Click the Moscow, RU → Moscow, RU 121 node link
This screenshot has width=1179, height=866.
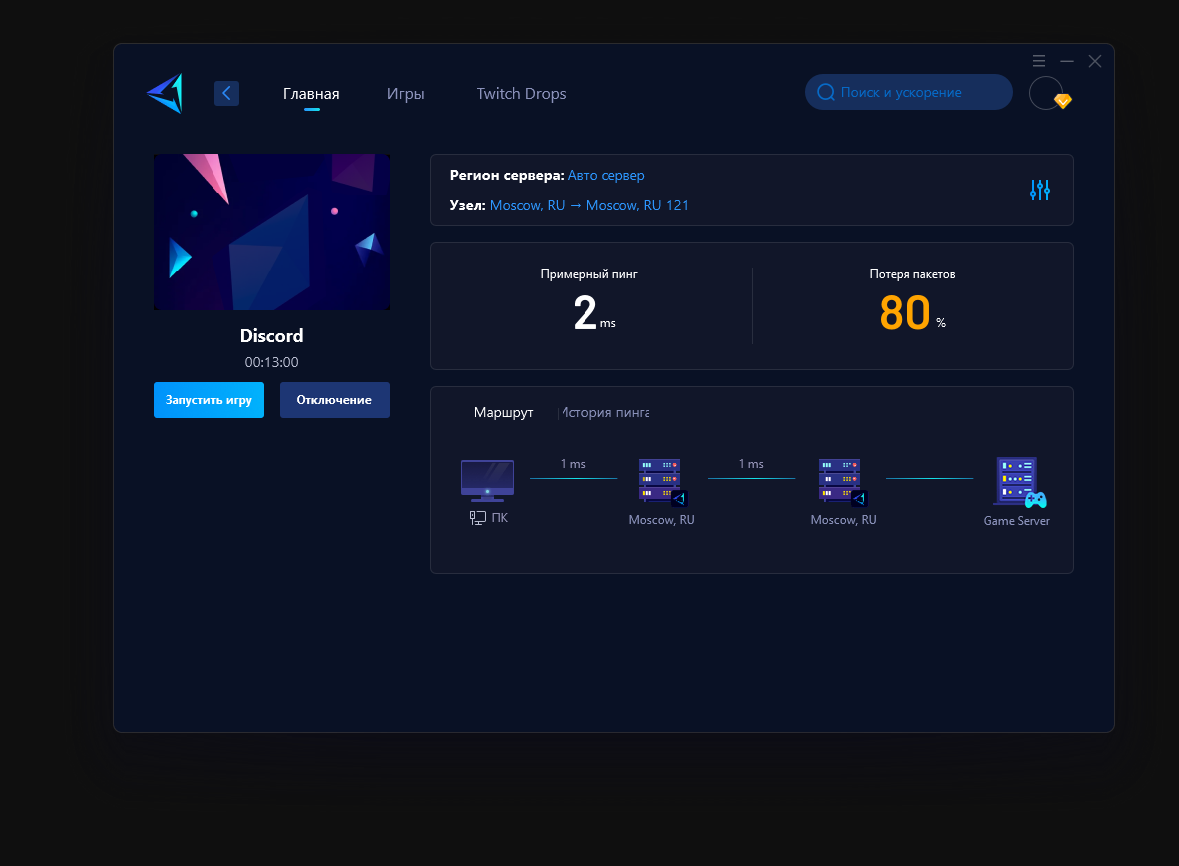(590, 205)
